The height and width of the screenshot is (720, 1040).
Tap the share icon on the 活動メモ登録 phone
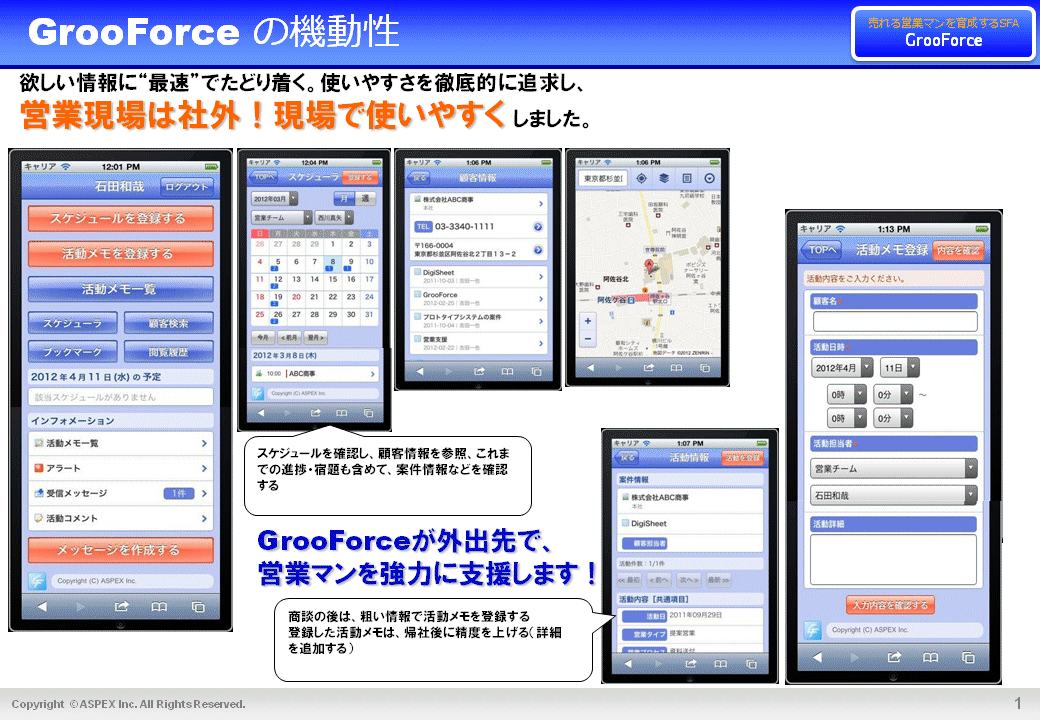click(x=894, y=657)
